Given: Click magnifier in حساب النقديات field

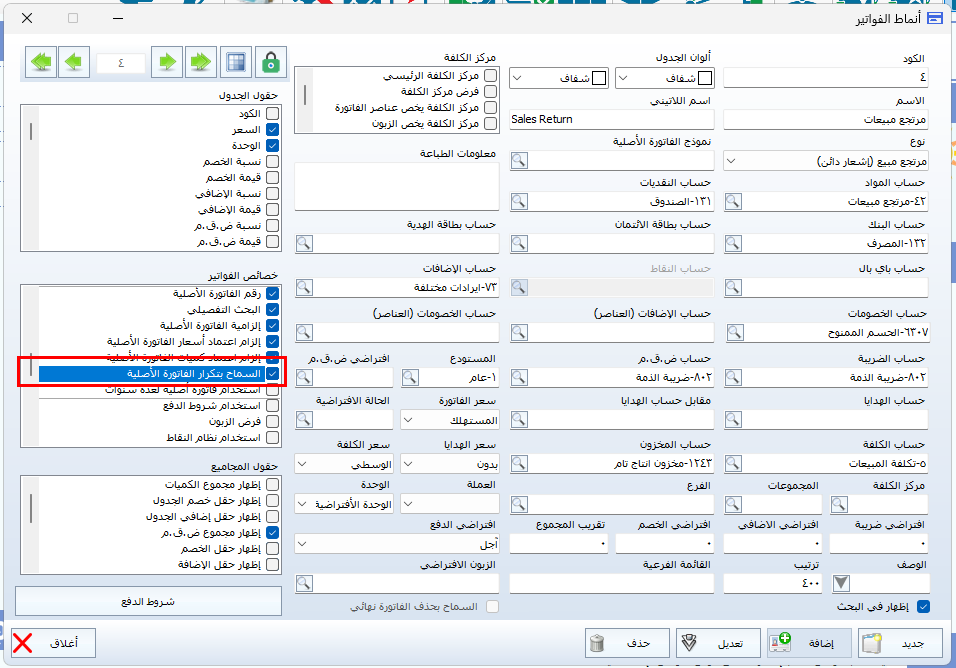Looking at the screenshot, I should coord(519,201).
